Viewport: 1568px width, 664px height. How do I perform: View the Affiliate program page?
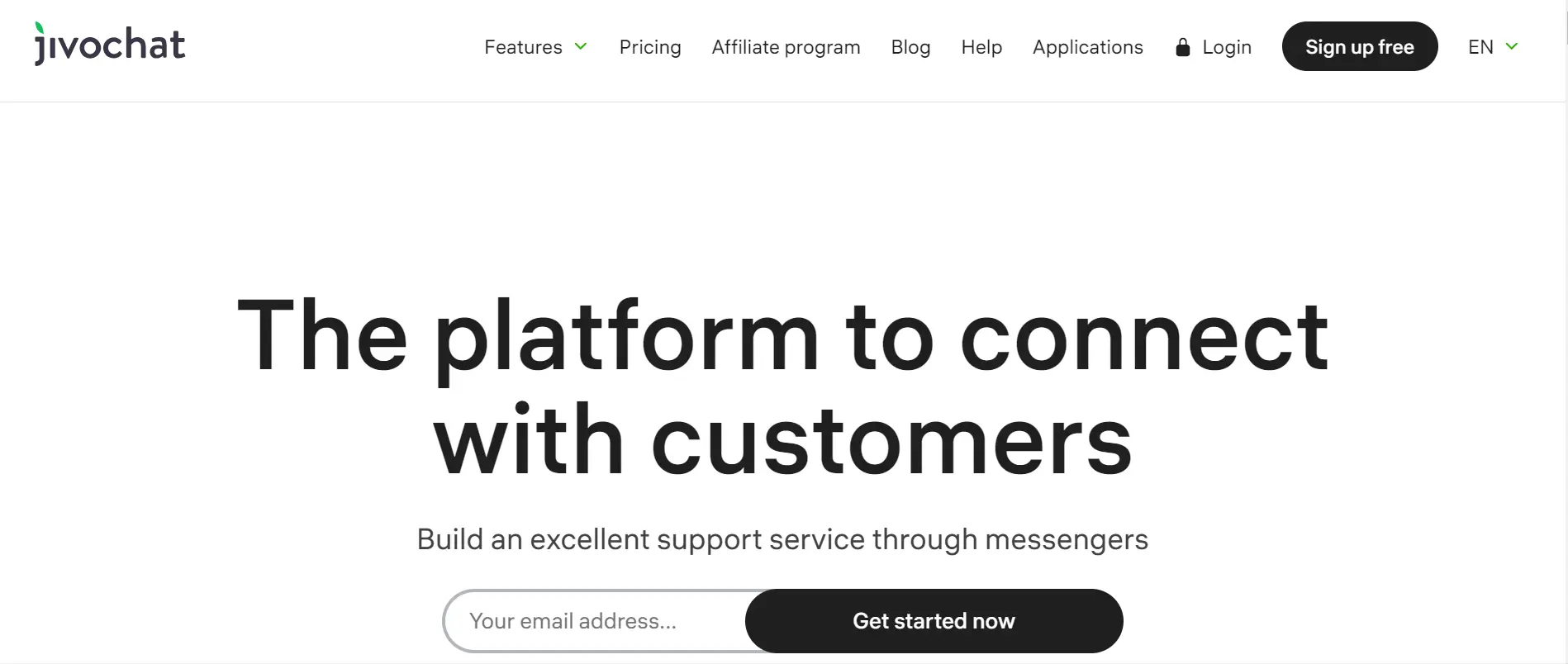pos(786,47)
